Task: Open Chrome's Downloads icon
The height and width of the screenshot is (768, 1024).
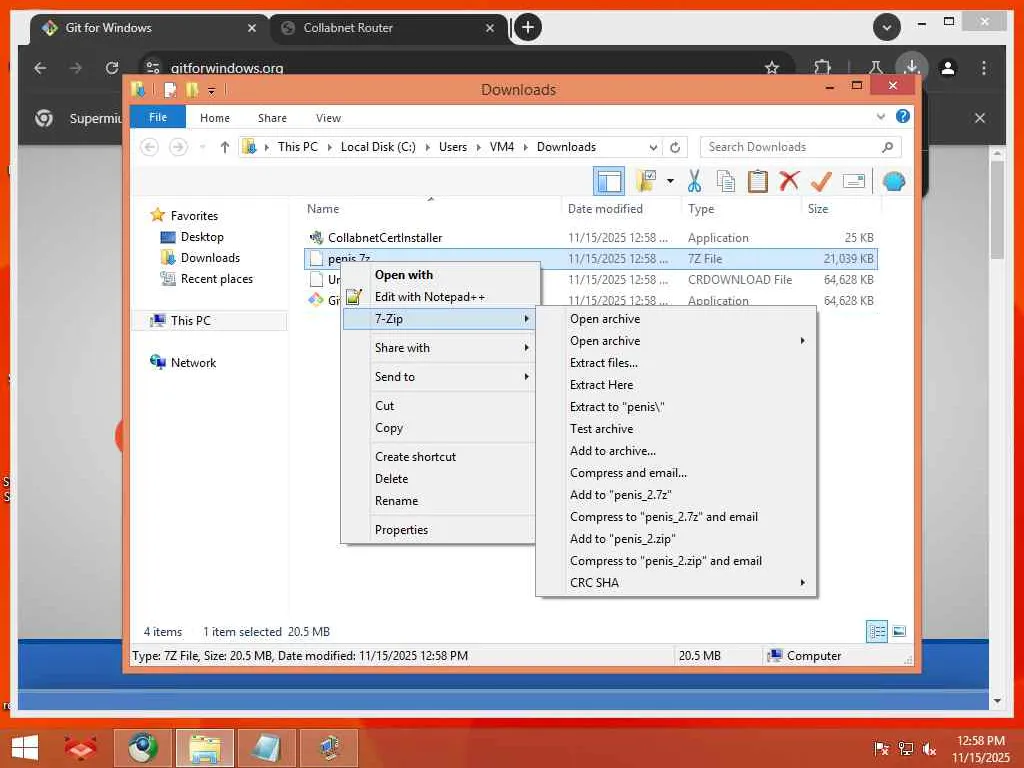Action: click(x=912, y=67)
